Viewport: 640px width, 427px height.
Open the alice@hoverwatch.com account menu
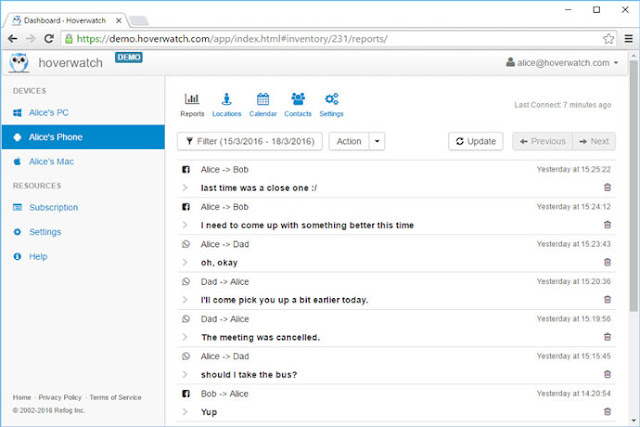(562, 63)
